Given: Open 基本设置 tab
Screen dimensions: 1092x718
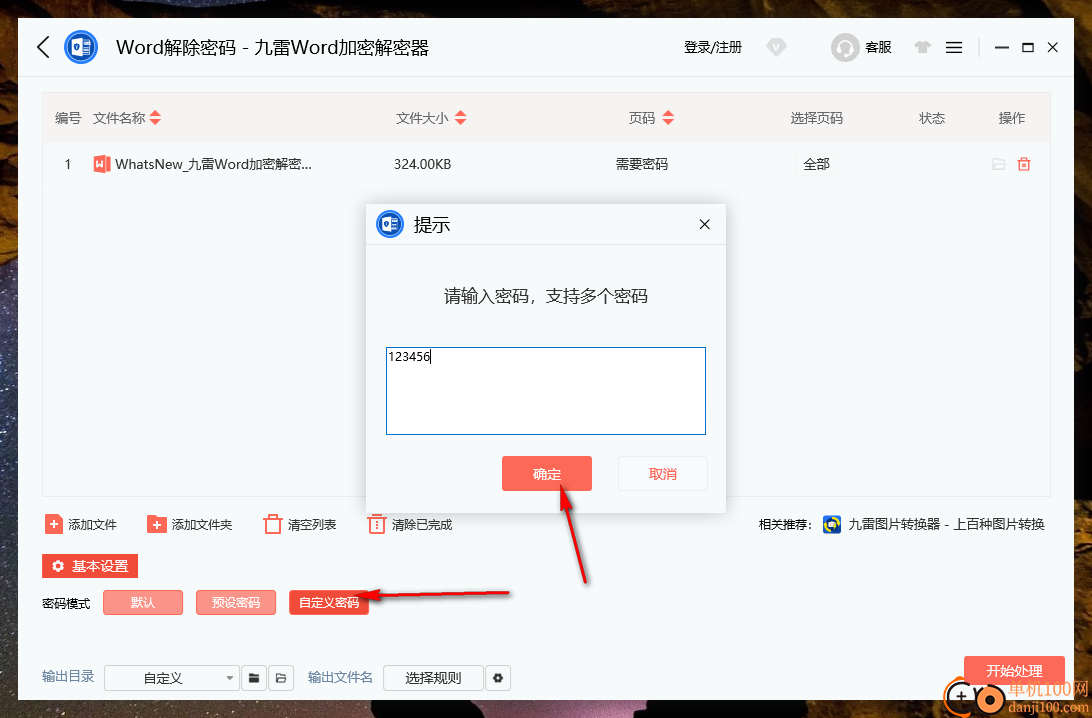Looking at the screenshot, I should pos(90,566).
